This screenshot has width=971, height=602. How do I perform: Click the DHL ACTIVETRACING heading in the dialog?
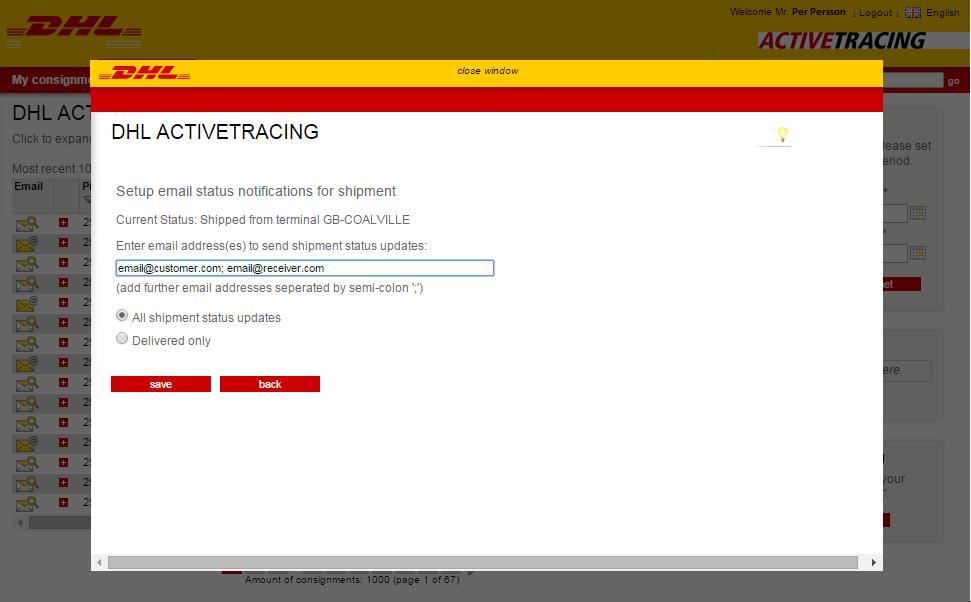tap(215, 132)
